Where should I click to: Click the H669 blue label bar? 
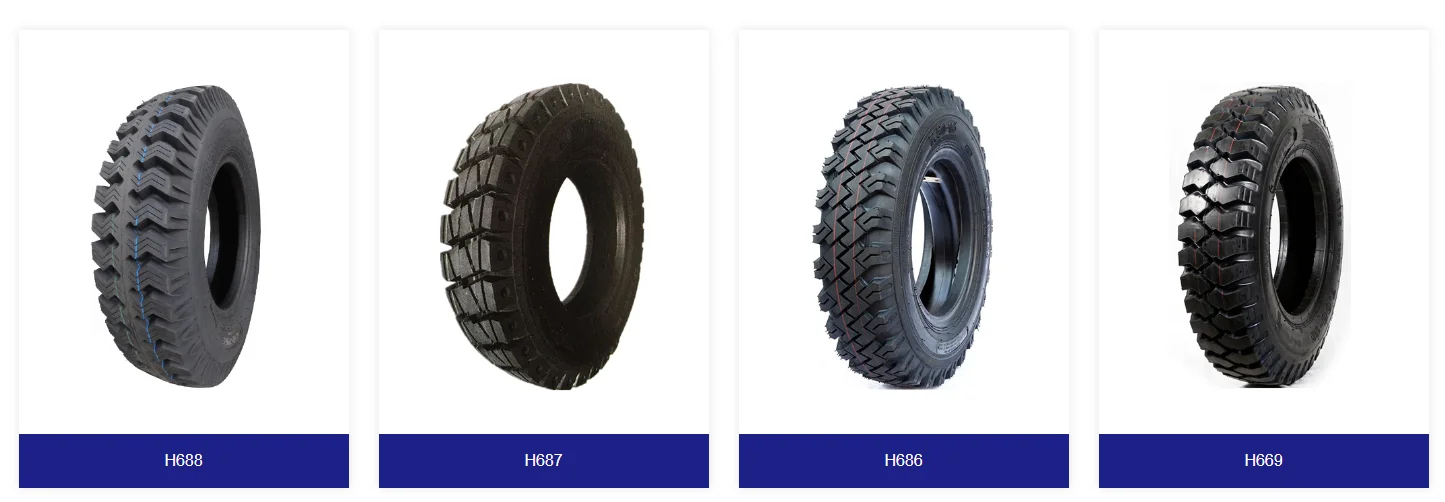tap(1264, 461)
